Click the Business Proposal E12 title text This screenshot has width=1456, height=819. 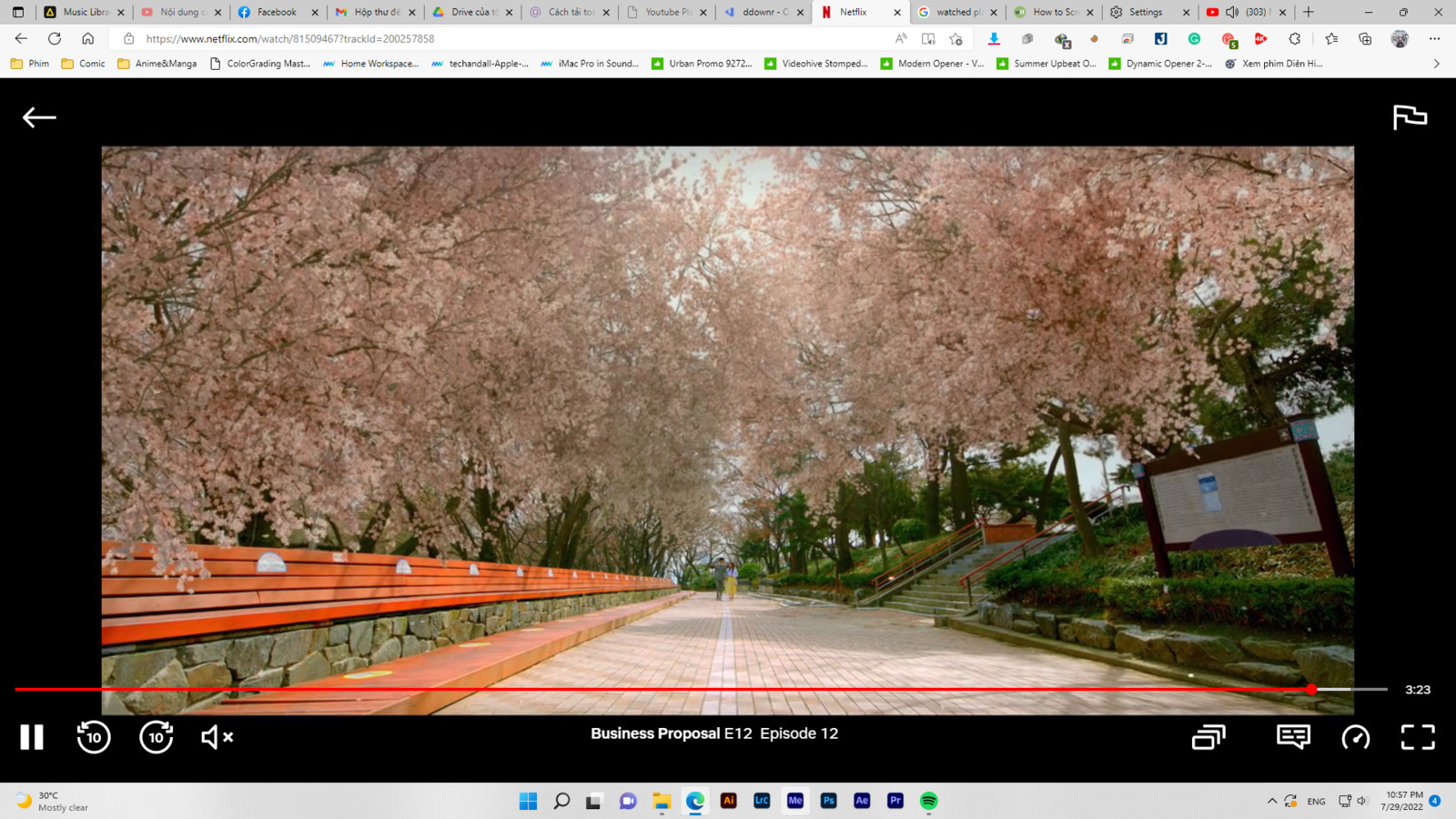[714, 733]
